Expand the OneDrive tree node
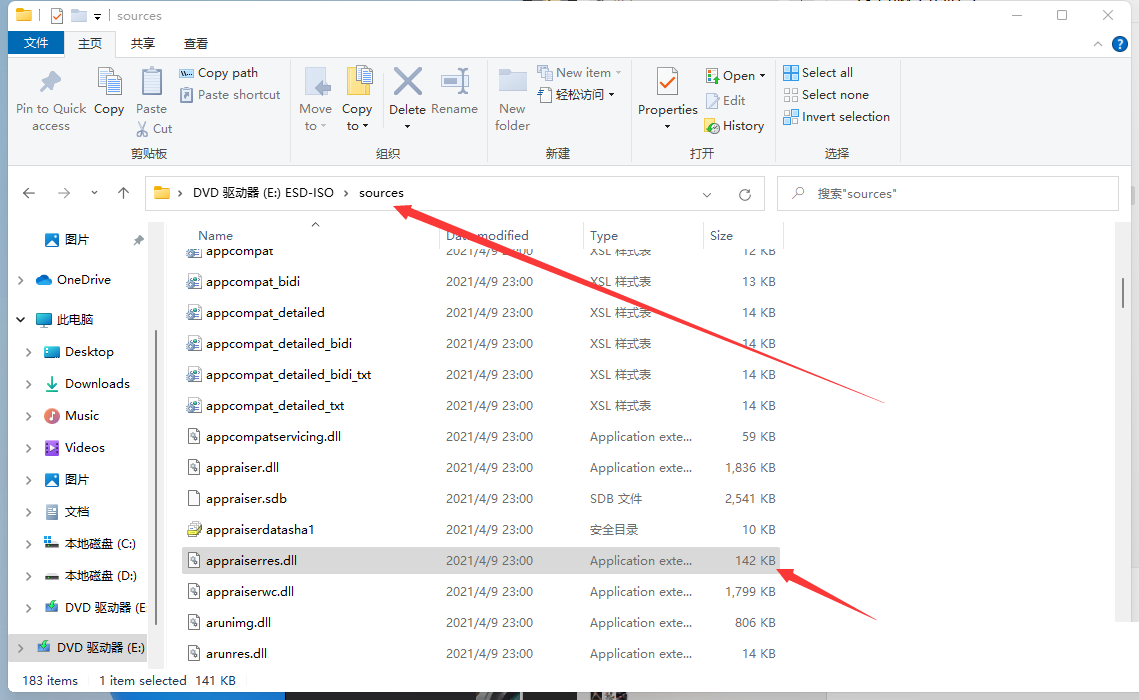This screenshot has height=700, width=1139. pyautogui.click(x=20, y=280)
